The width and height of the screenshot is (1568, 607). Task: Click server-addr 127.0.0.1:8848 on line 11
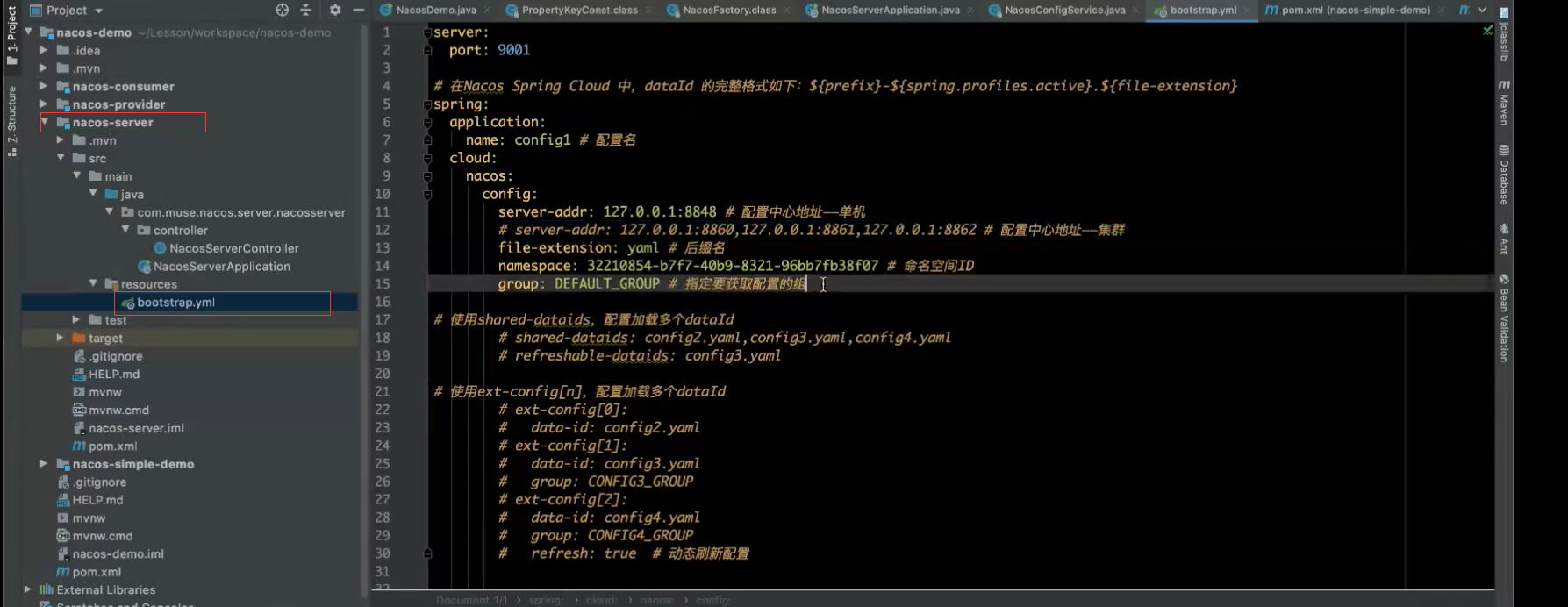(x=607, y=211)
